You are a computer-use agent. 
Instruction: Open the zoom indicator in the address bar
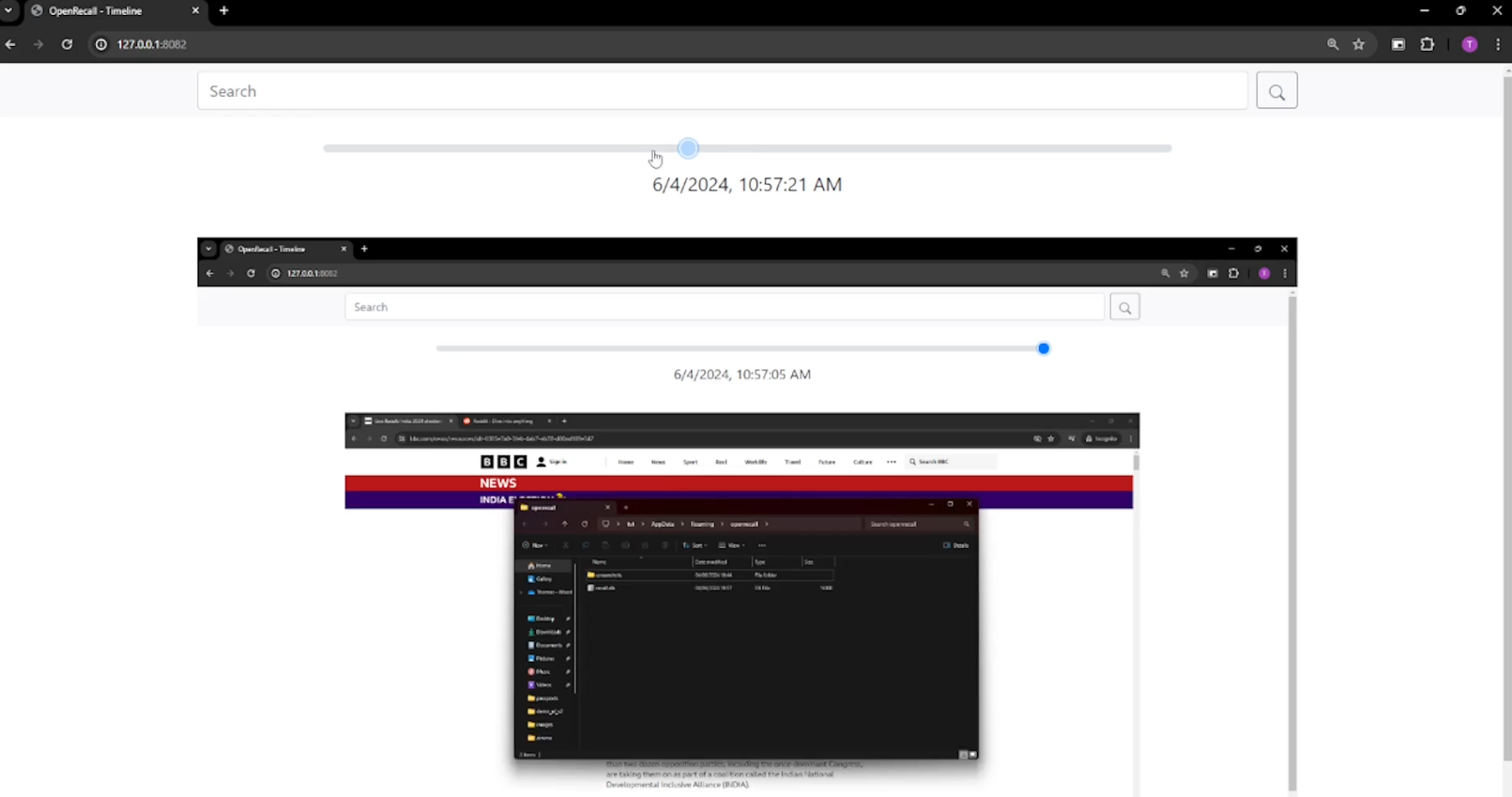pyautogui.click(x=1333, y=44)
